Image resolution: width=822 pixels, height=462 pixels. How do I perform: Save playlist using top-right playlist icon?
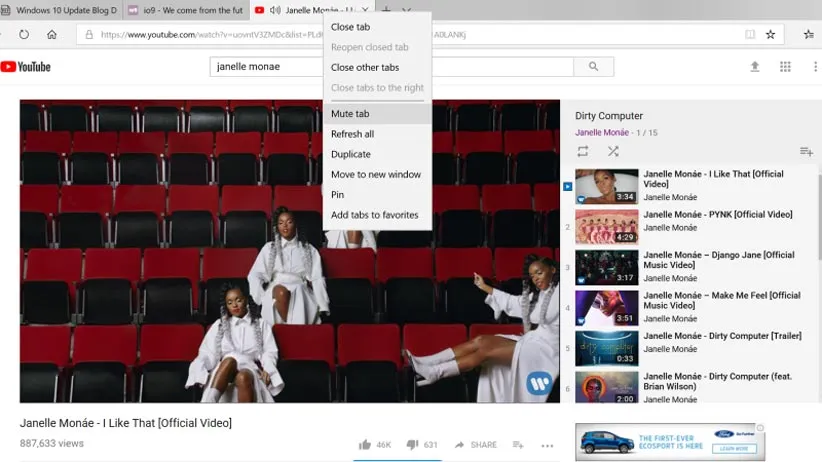(x=806, y=152)
